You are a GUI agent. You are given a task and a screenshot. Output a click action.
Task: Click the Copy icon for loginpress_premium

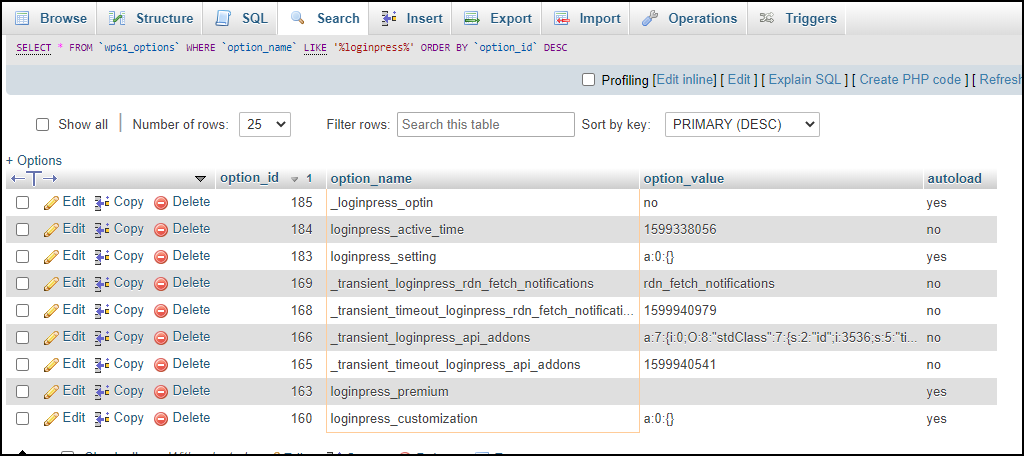coord(102,391)
